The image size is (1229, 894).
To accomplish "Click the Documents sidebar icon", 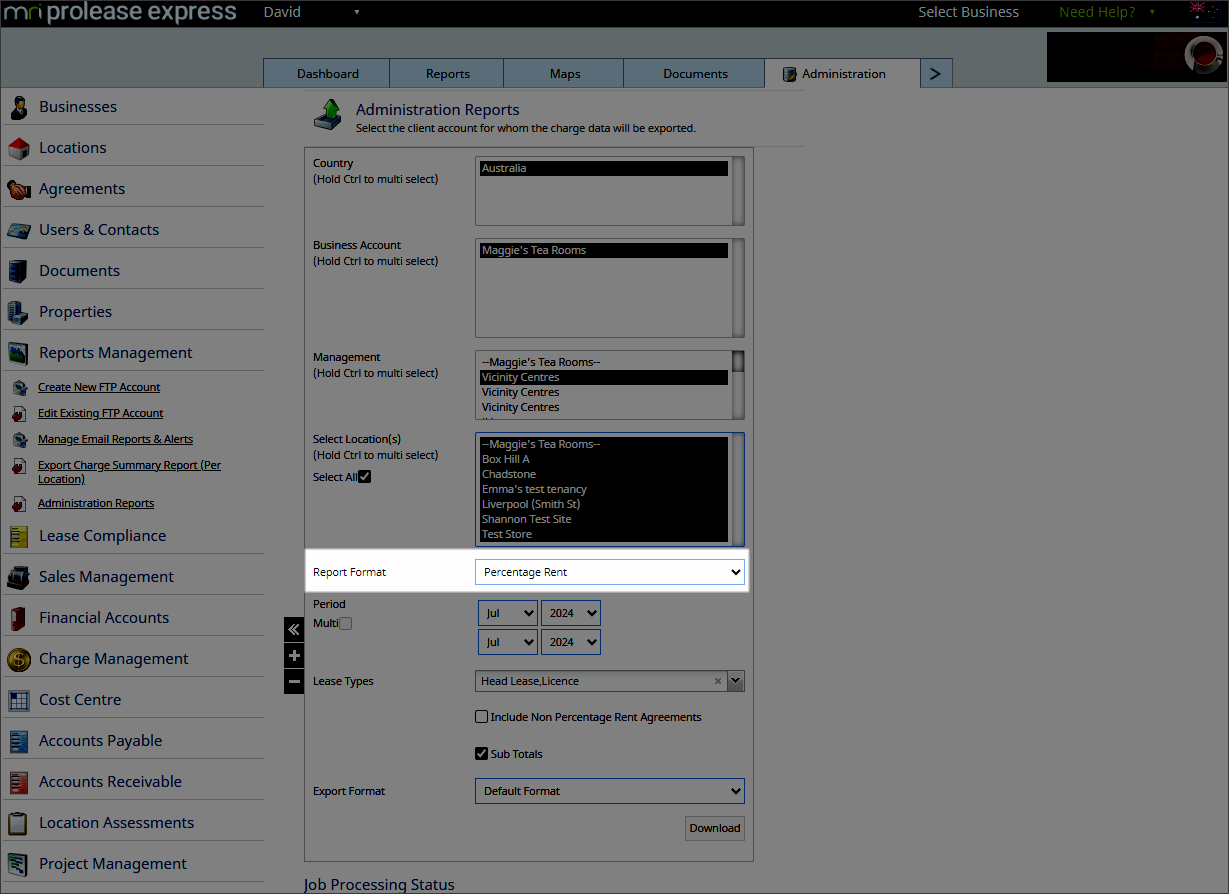I will coord(18,271).
